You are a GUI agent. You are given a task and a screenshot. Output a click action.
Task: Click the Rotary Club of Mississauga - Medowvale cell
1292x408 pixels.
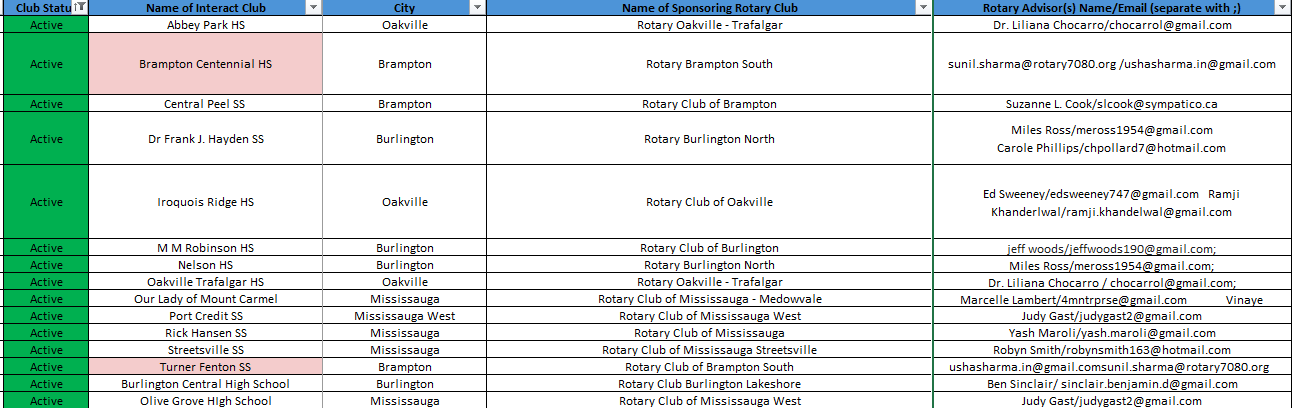709,299
